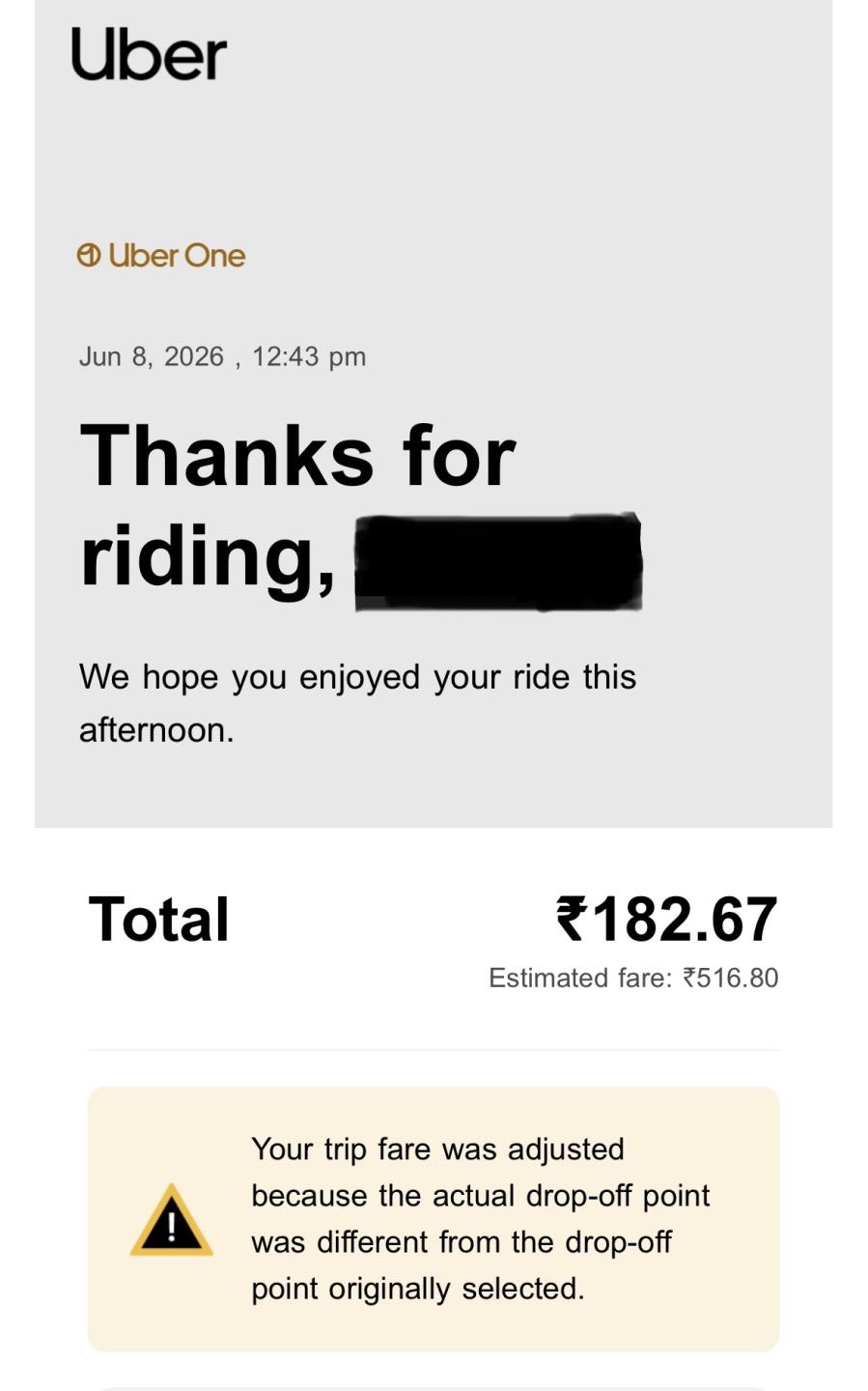Select the ₹516.80 estimated amount
Image resolution: width=868 pixels, height=1391 pixels.
730,978
